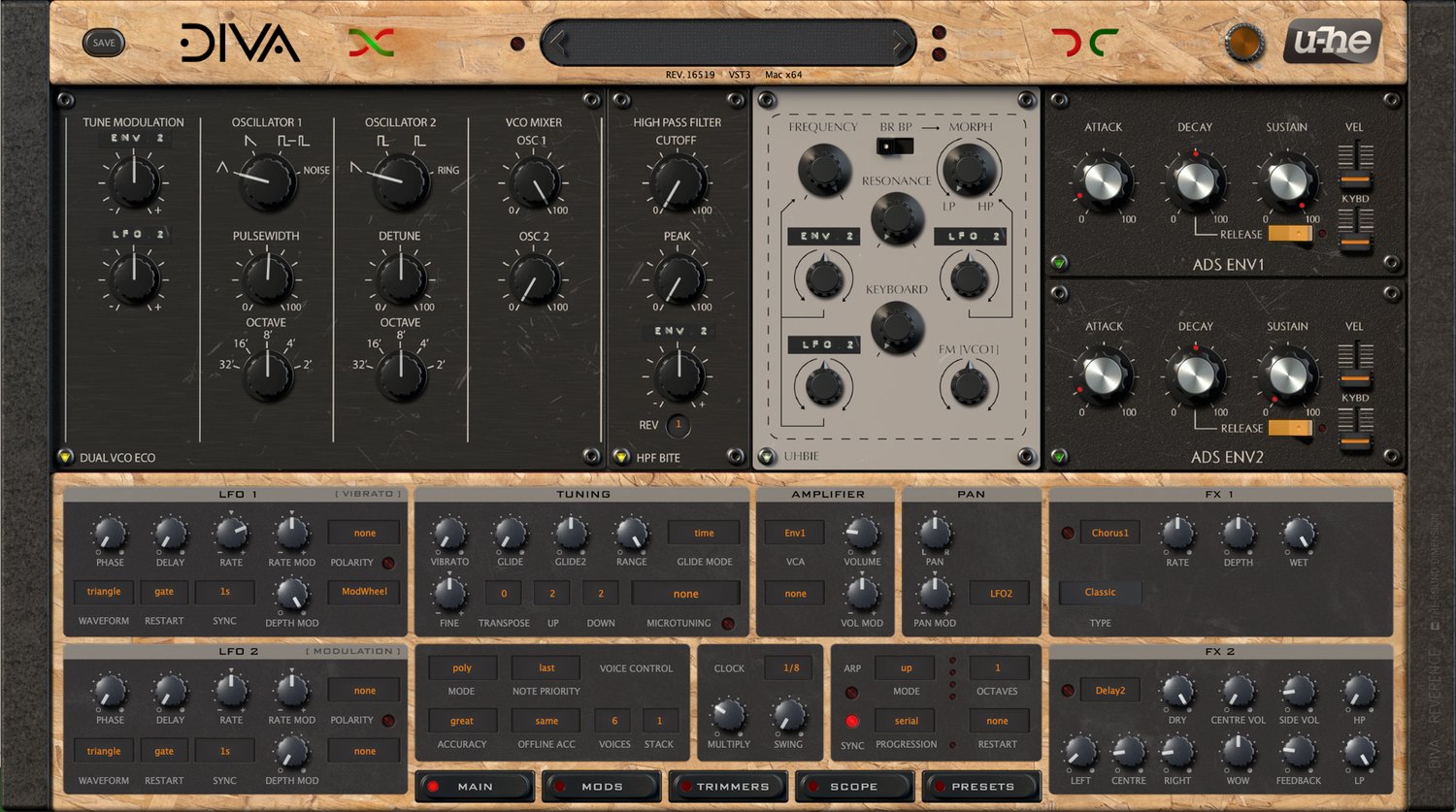The image size is (1456, 812).
Task: Open the Glide Mode time selector
Action: [x=704, y=533]
